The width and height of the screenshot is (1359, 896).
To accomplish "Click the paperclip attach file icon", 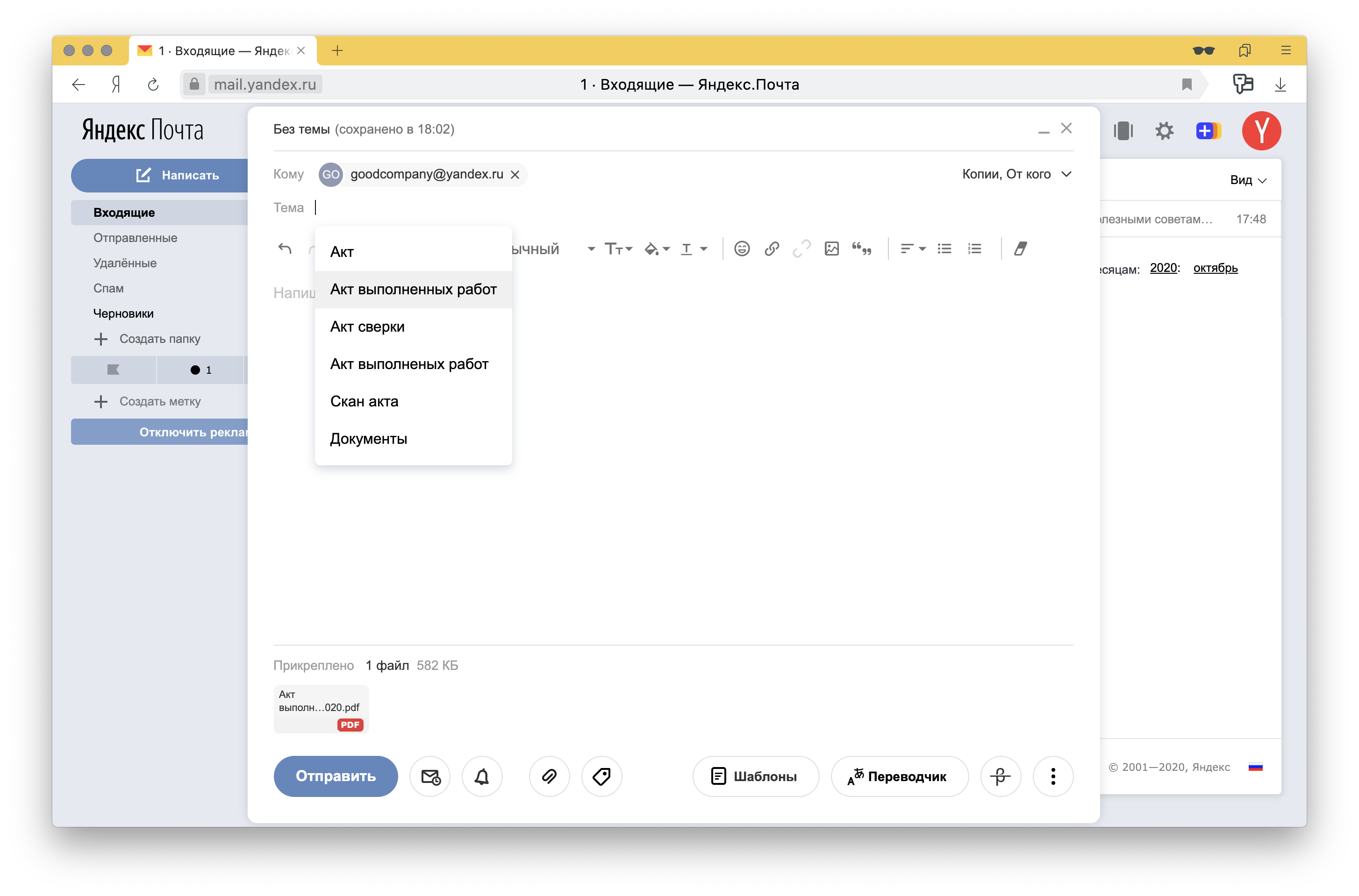I will point(549,776).
